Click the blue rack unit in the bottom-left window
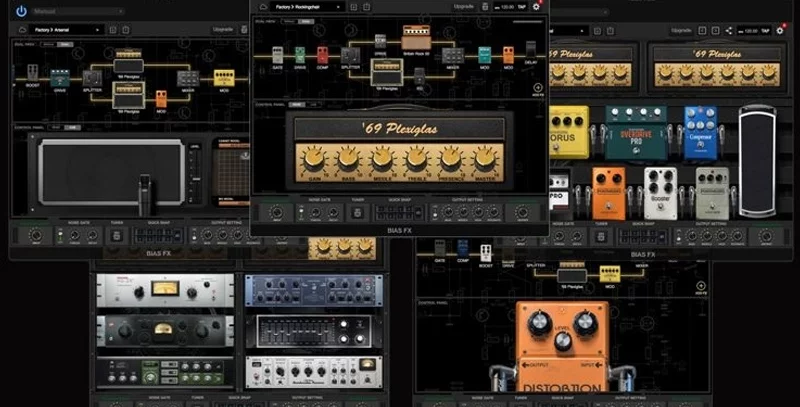This screenshot has width=800, height=407. 314,291
